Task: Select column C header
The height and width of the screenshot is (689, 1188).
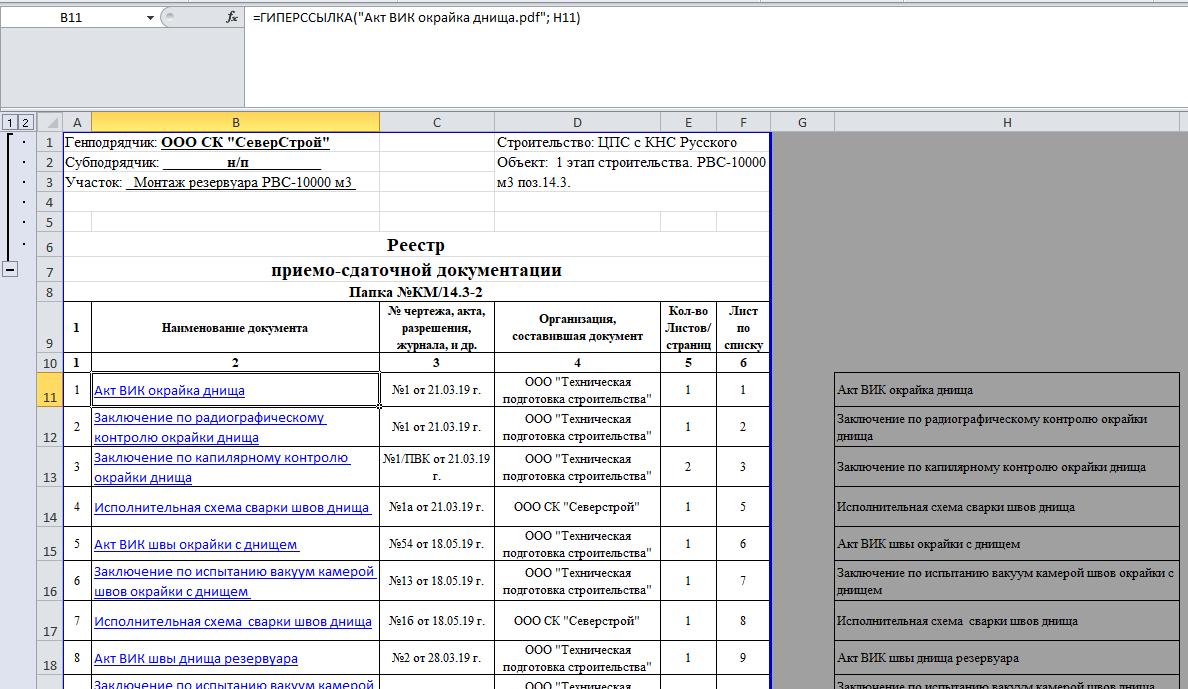Action: click(x=436, y=122)
